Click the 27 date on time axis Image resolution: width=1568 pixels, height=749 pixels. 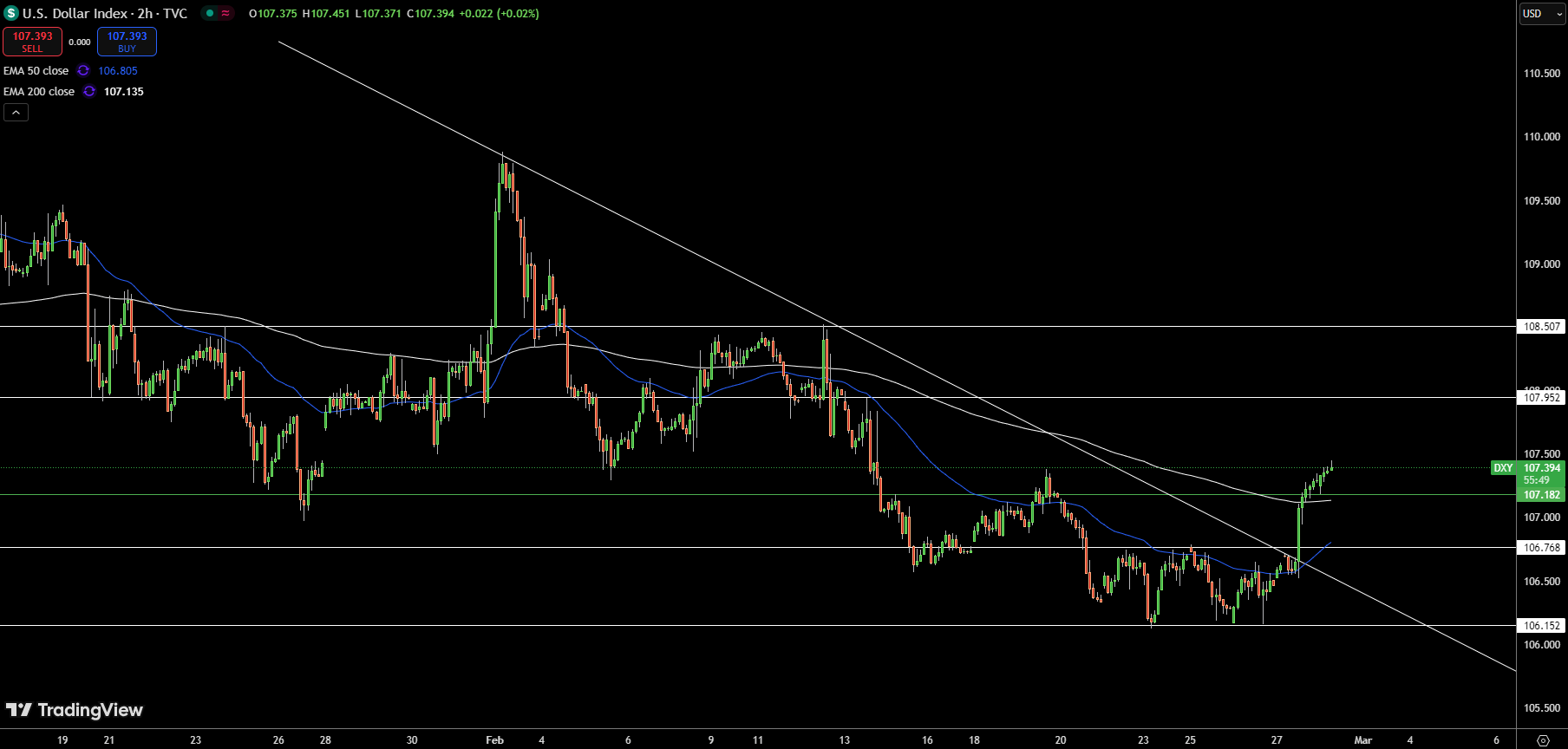pyautogui.click(x=1277, y=740)
